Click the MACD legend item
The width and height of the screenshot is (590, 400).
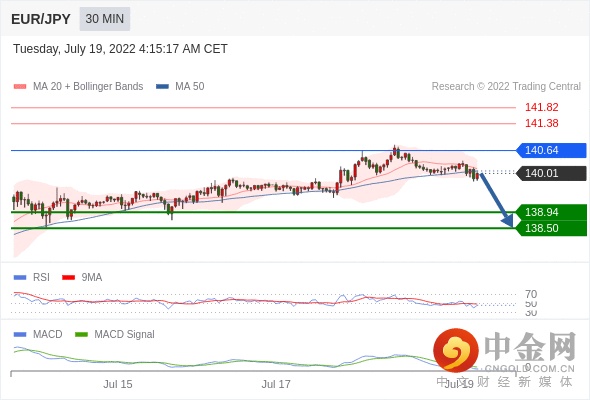pyautogui.click(x=38, y=334)
